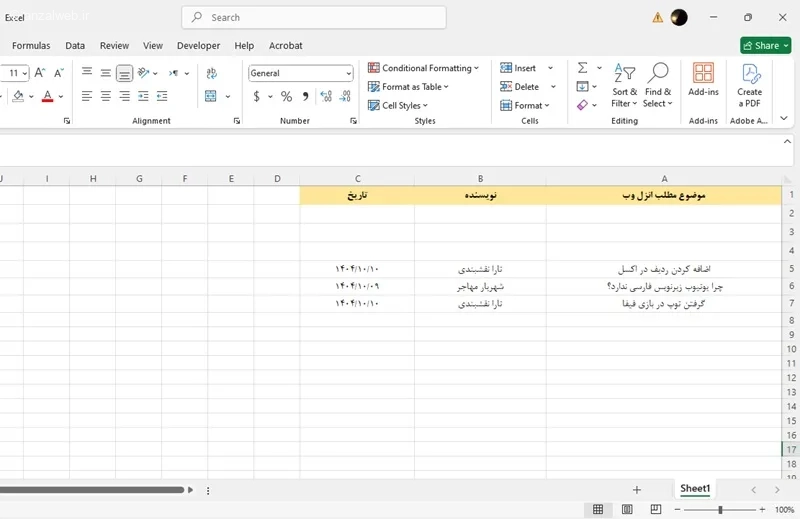Increase decimal places
This screenshot has width=800, height=519.
coord(326,96)
